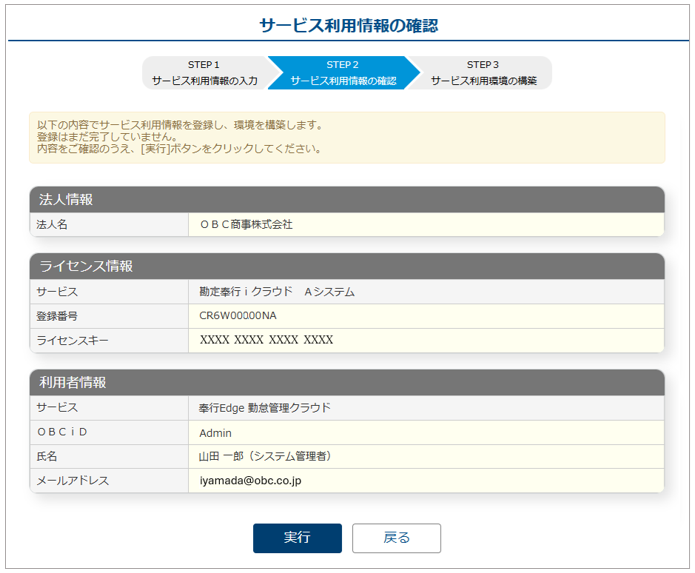Click the ライセンスキー label
This screenshot has width=695, height=573.
(x=72, y=340)
